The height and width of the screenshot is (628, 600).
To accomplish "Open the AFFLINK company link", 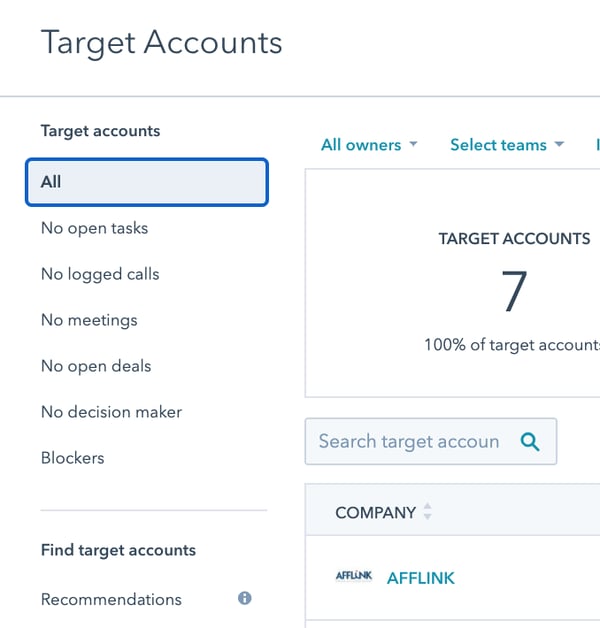I will [x=420, y=578].
